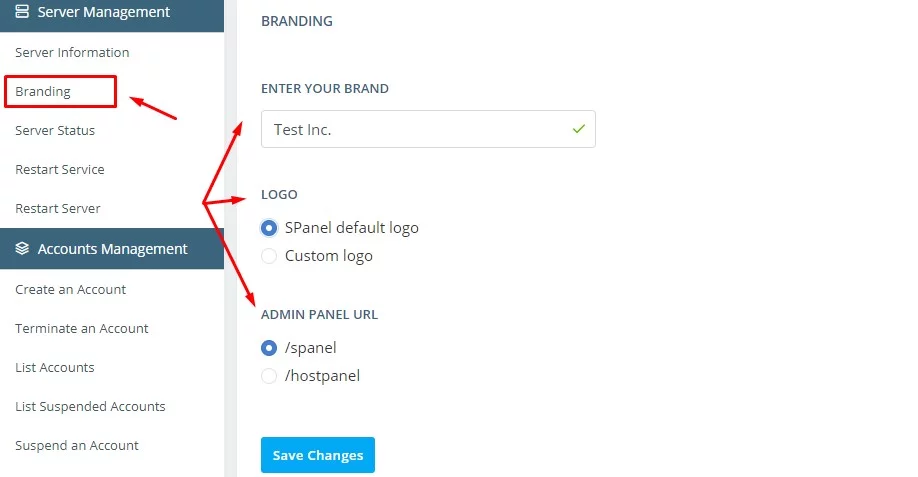
Task: Collapse the Accounts Management section header
Action: point(112,249)
